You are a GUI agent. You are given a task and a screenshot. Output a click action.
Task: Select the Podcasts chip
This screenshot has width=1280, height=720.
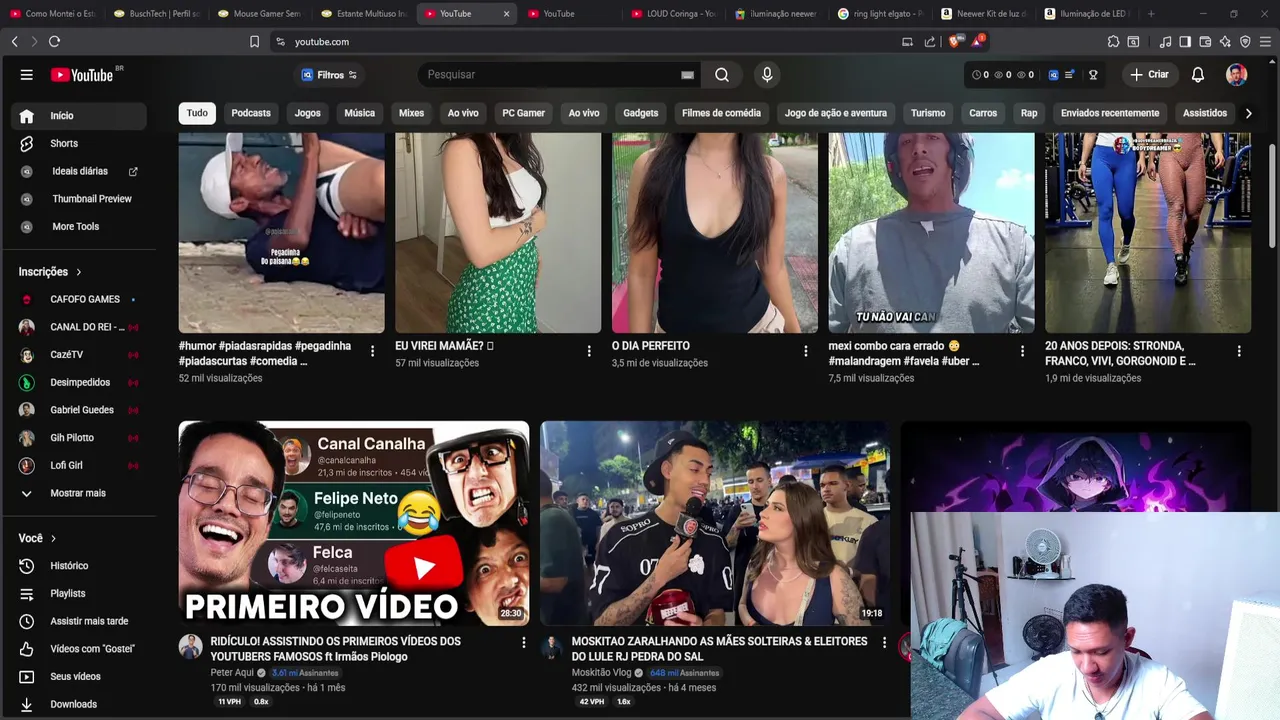(x=251, y=113)
